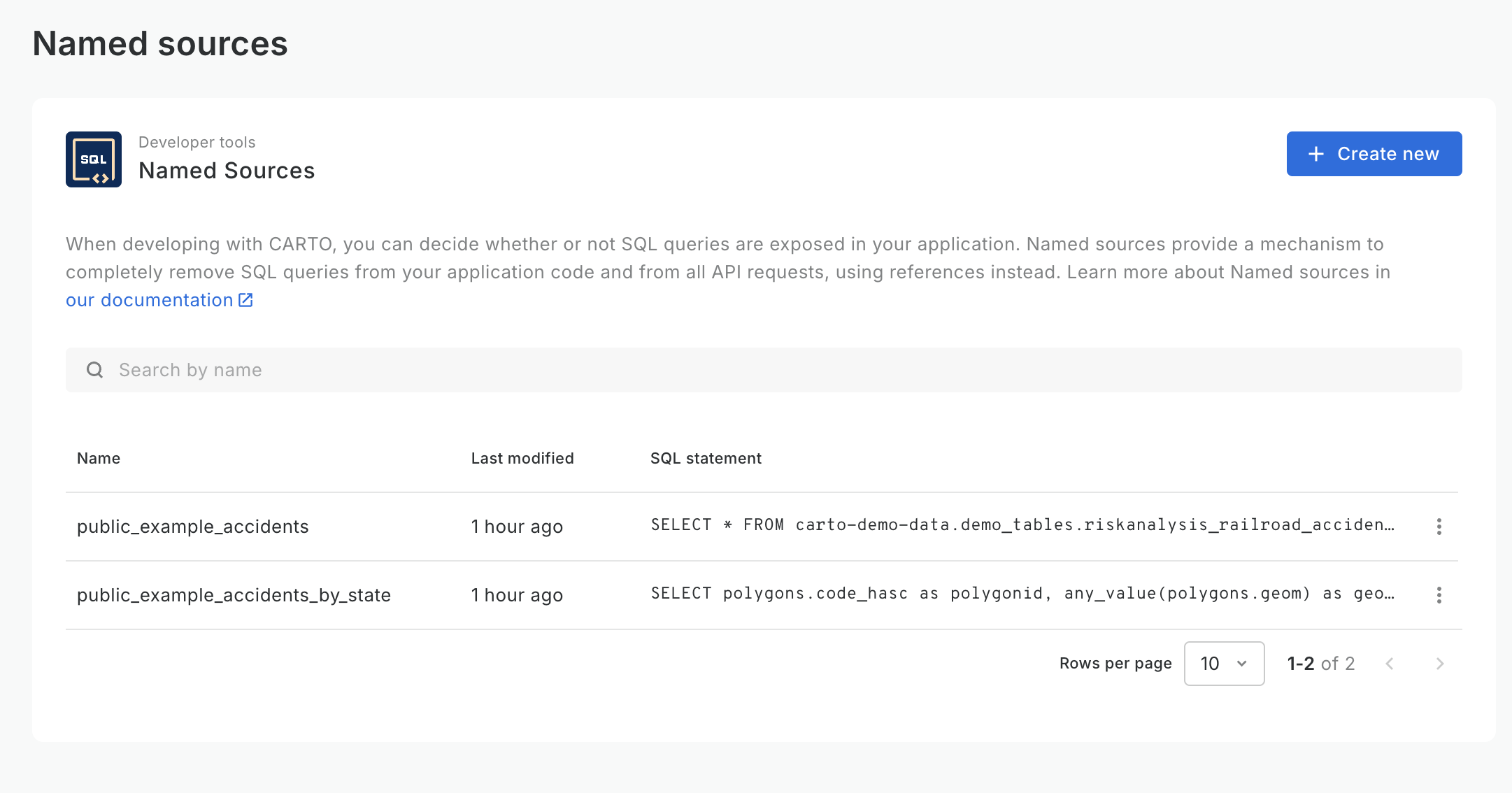Go to the next page arrow
1512x793 pixels.
[1439, 664]
